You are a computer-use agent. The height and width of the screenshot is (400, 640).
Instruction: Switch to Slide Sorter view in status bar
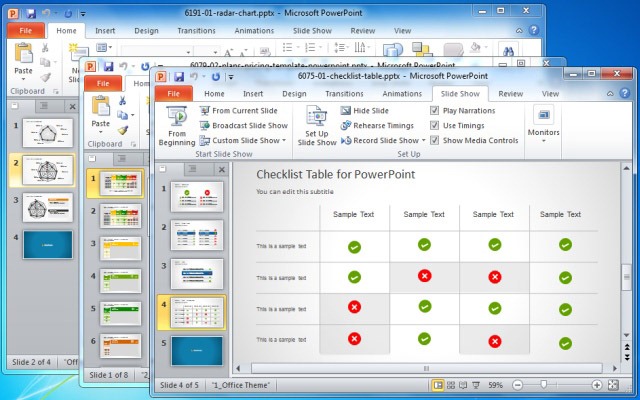tap(451, 385)
